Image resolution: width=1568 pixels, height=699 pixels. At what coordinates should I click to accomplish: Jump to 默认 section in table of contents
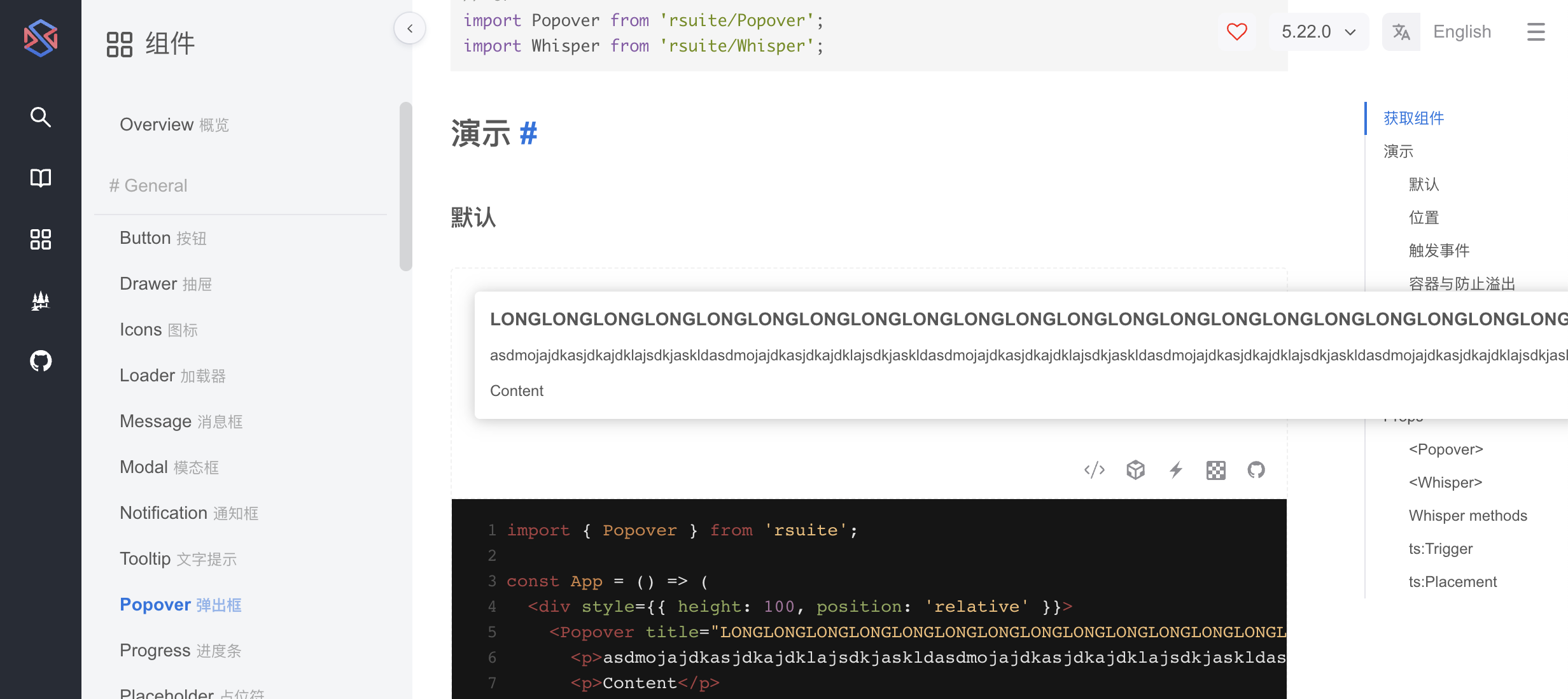1424,184
